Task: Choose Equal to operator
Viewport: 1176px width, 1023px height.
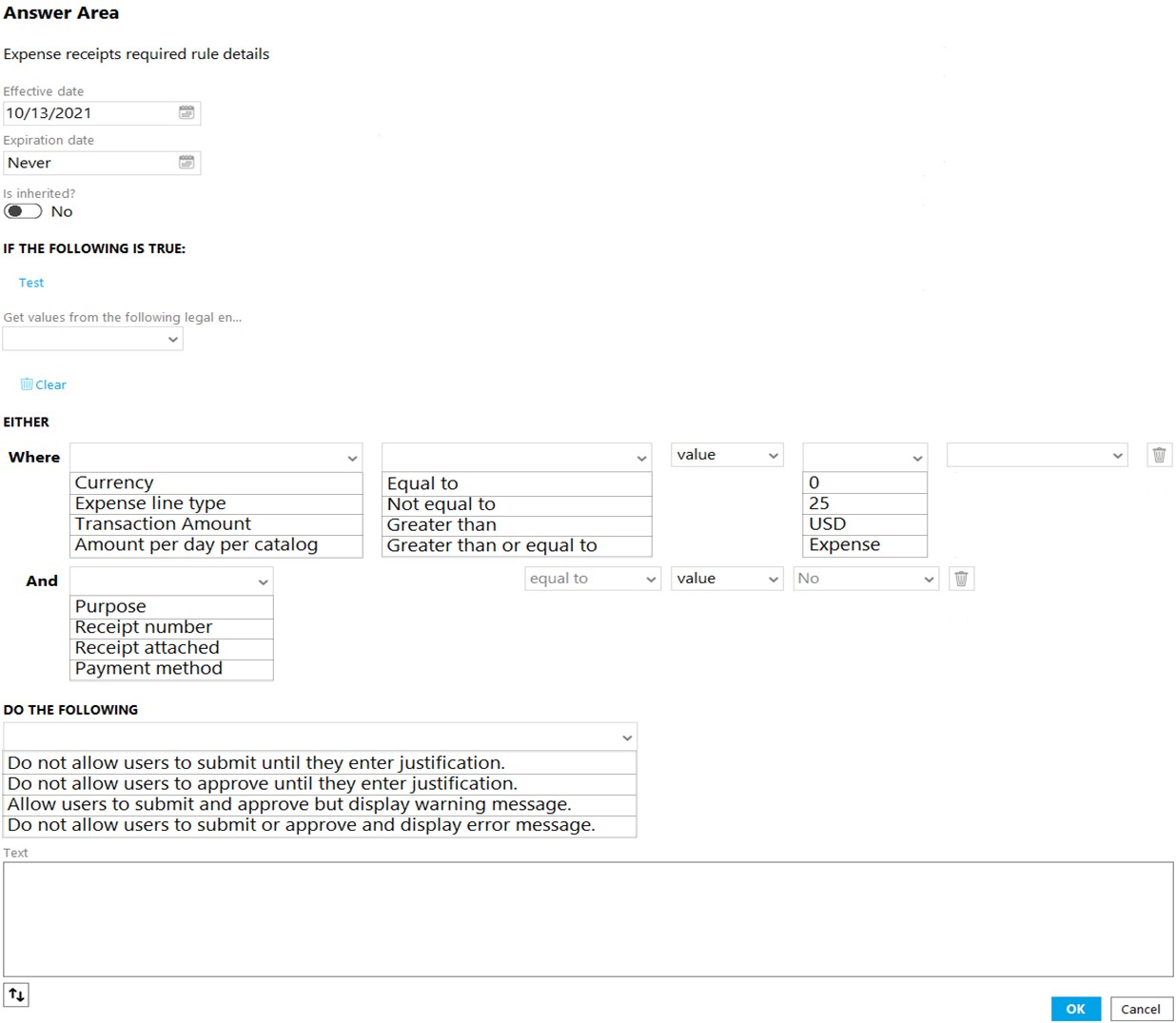Action: tap(517, 483)
